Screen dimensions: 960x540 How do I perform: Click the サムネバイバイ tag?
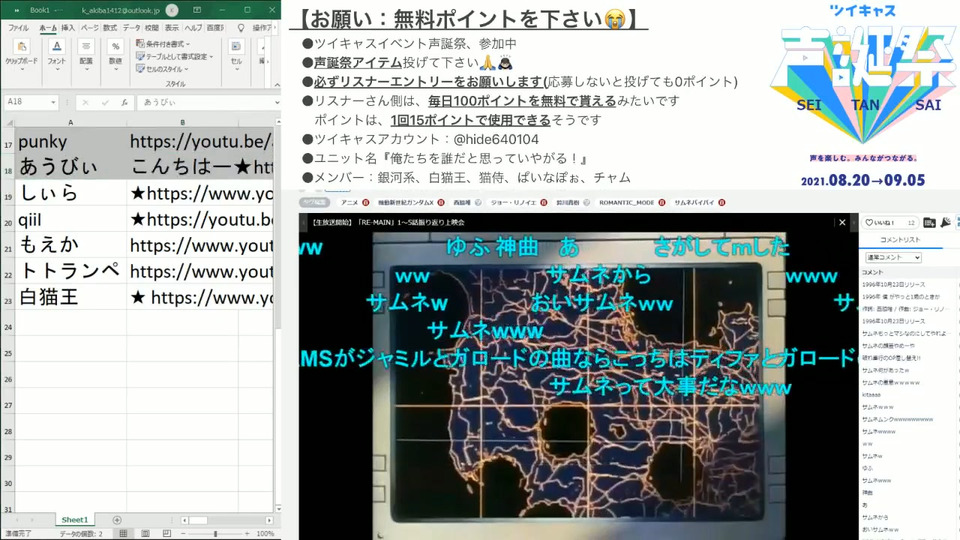coord(694,203)
